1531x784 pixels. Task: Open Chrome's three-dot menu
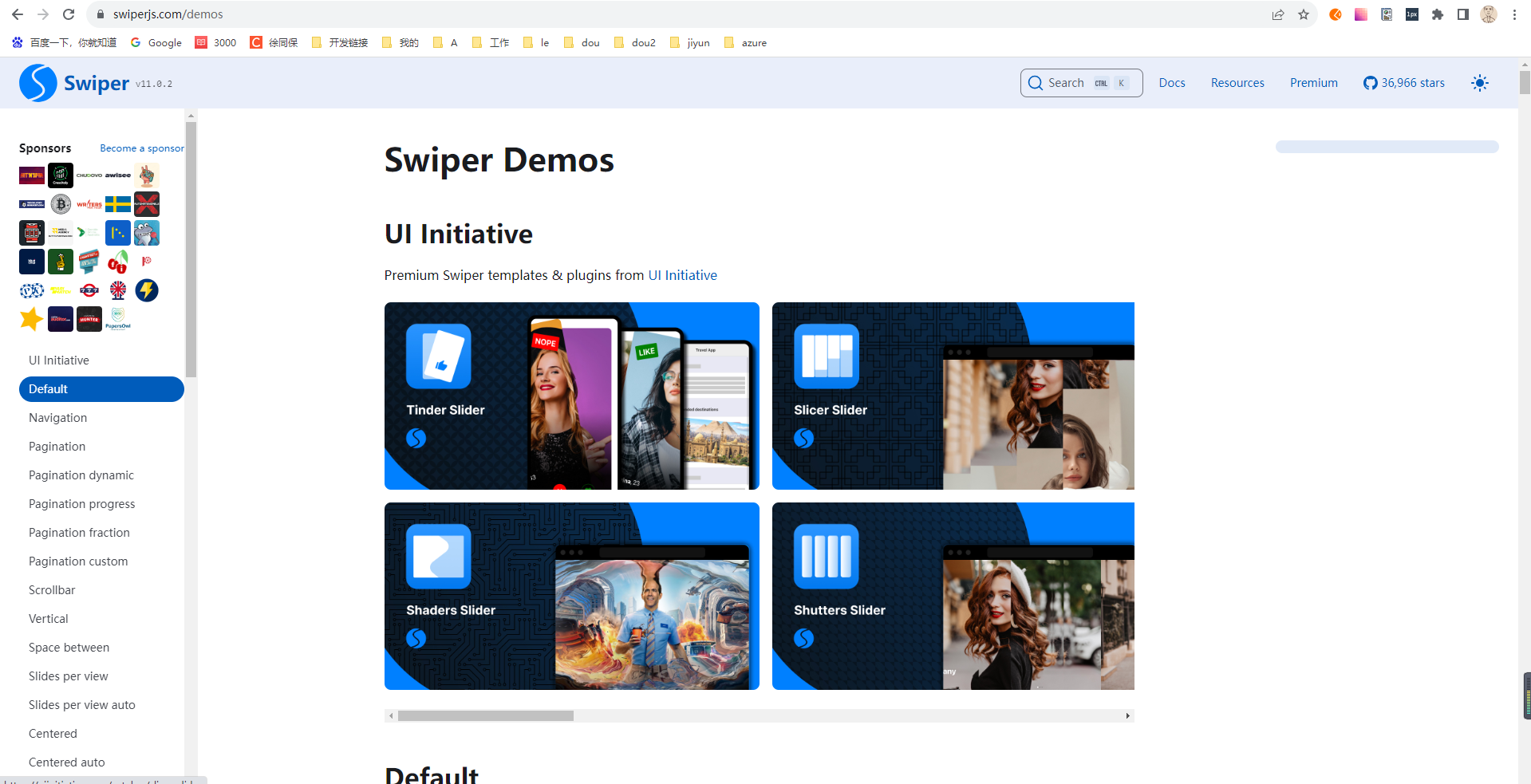pyautogui.click(x=1514, y=14)
